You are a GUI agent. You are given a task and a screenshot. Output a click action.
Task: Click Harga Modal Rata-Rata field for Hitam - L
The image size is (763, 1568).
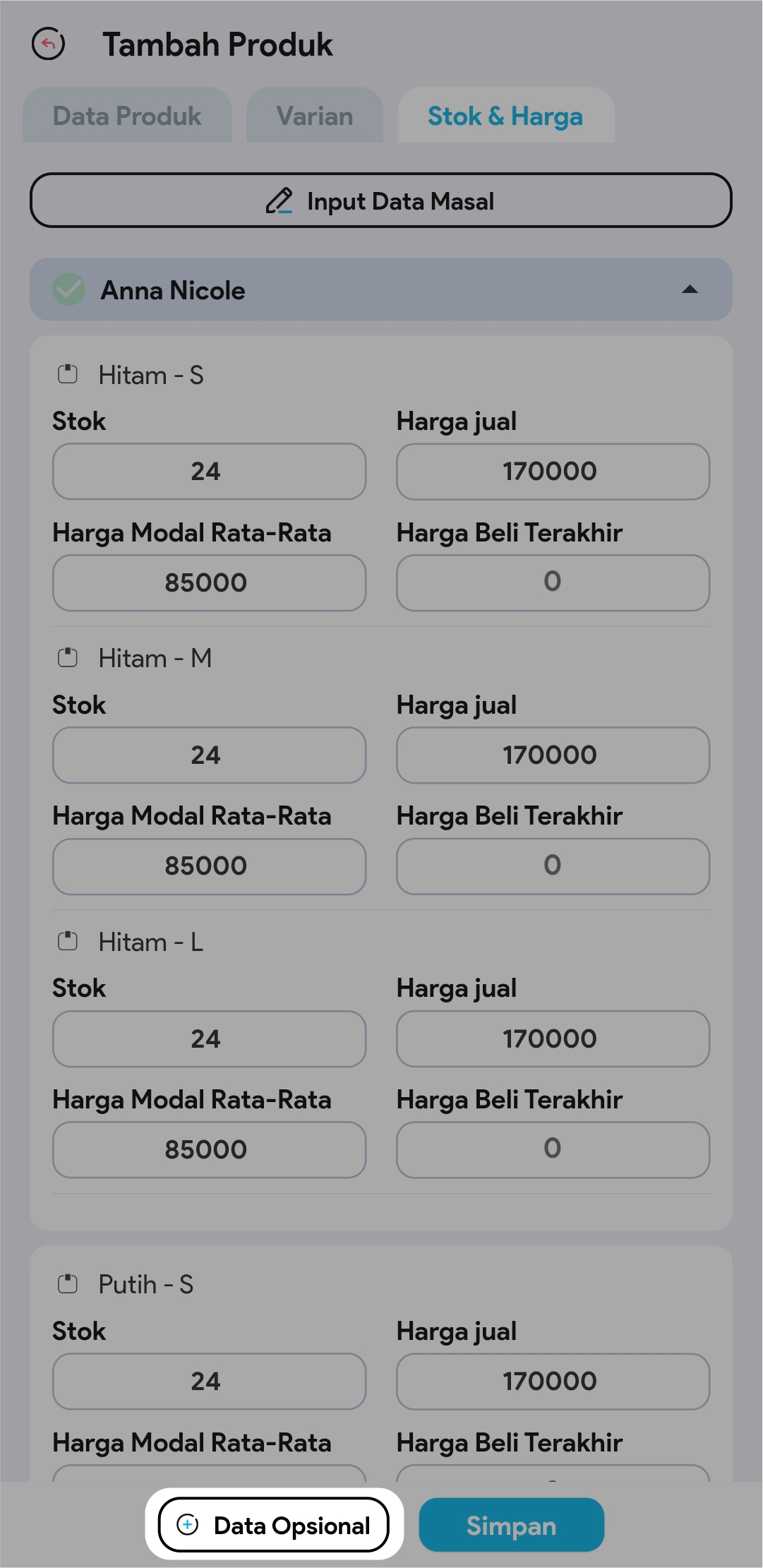[x=209, y=1149]
